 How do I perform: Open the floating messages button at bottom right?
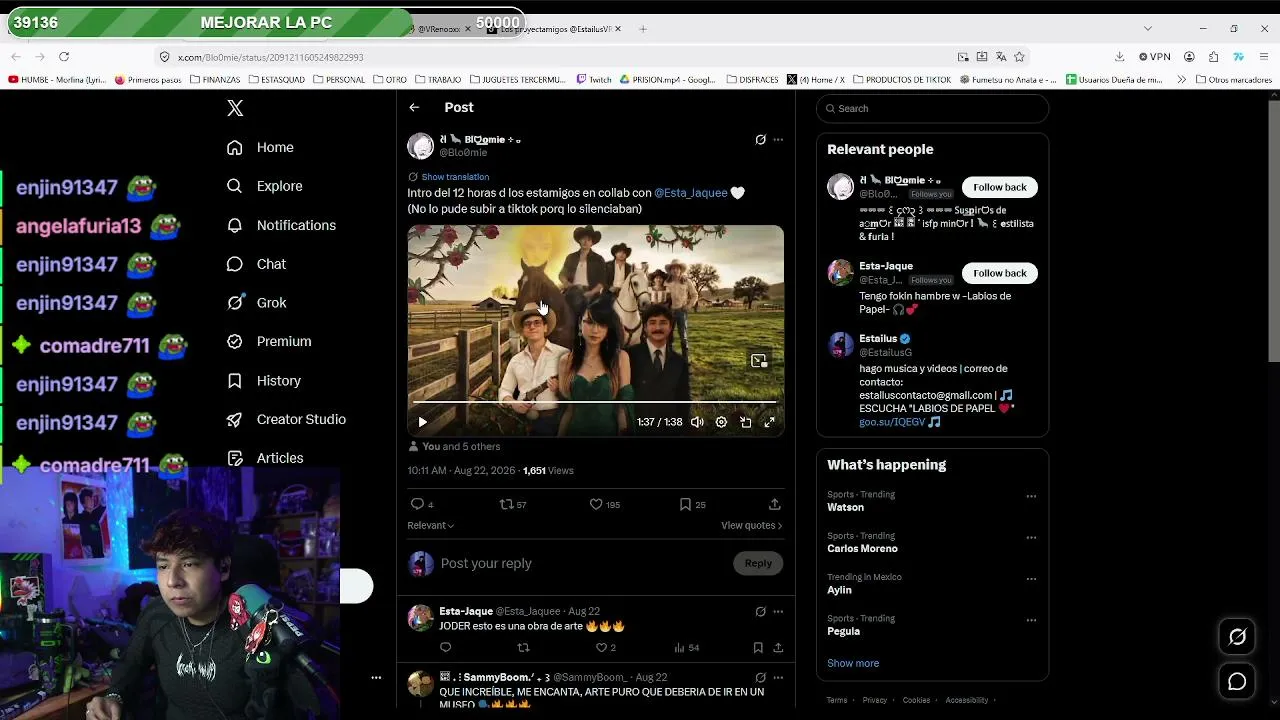(1237, 682)
